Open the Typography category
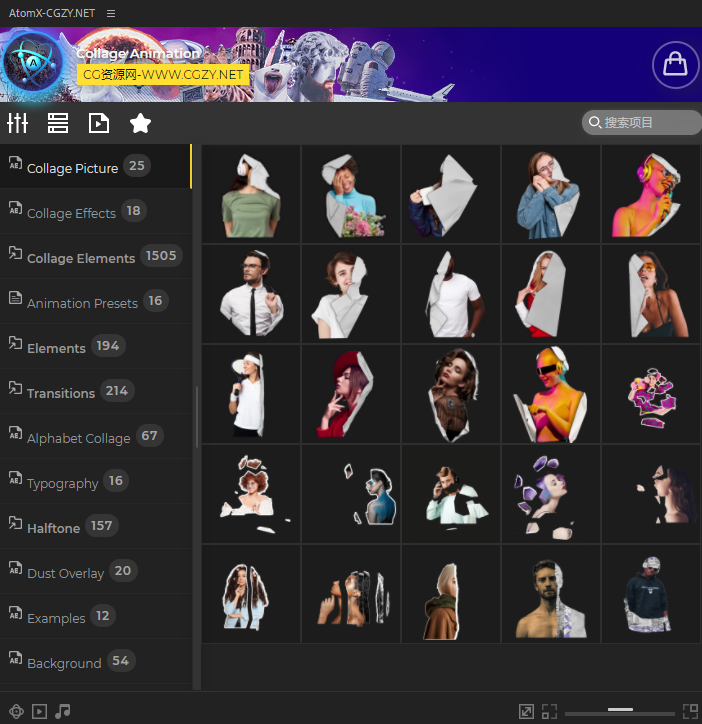702x724 pixels. coord(96,481)
